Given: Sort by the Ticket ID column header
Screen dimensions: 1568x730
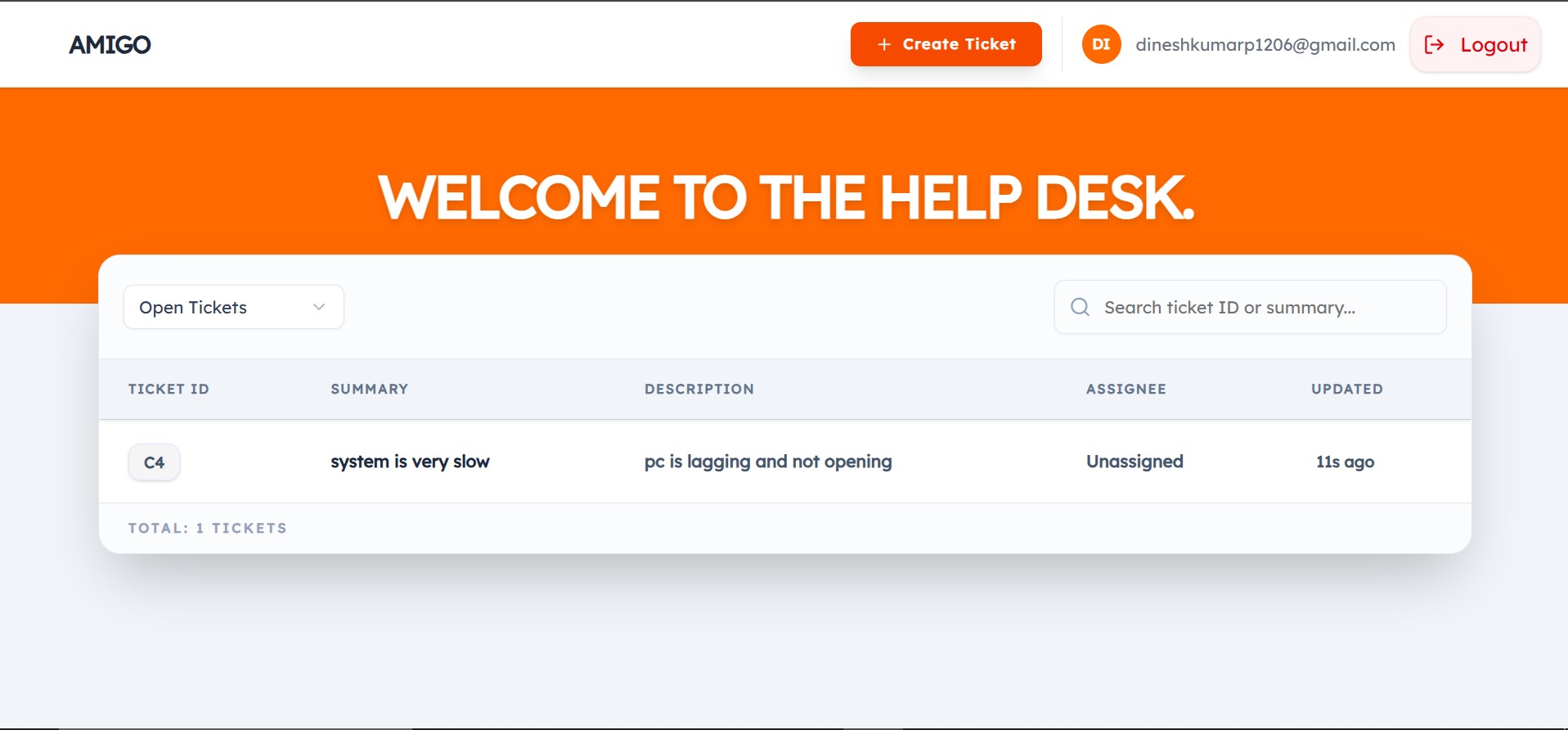Looking at the screenshot, I should tap(168, 389).
